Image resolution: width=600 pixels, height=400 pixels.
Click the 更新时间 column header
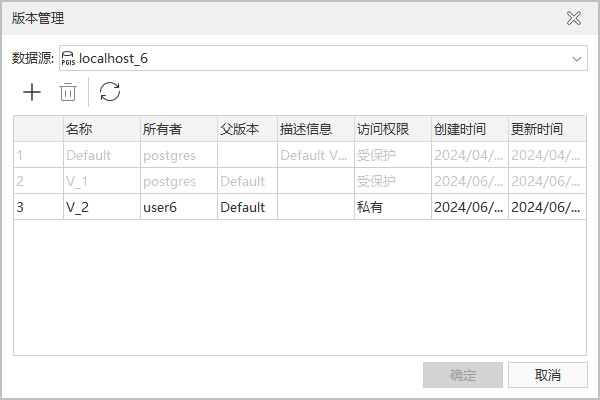click(x=546, y=129)
